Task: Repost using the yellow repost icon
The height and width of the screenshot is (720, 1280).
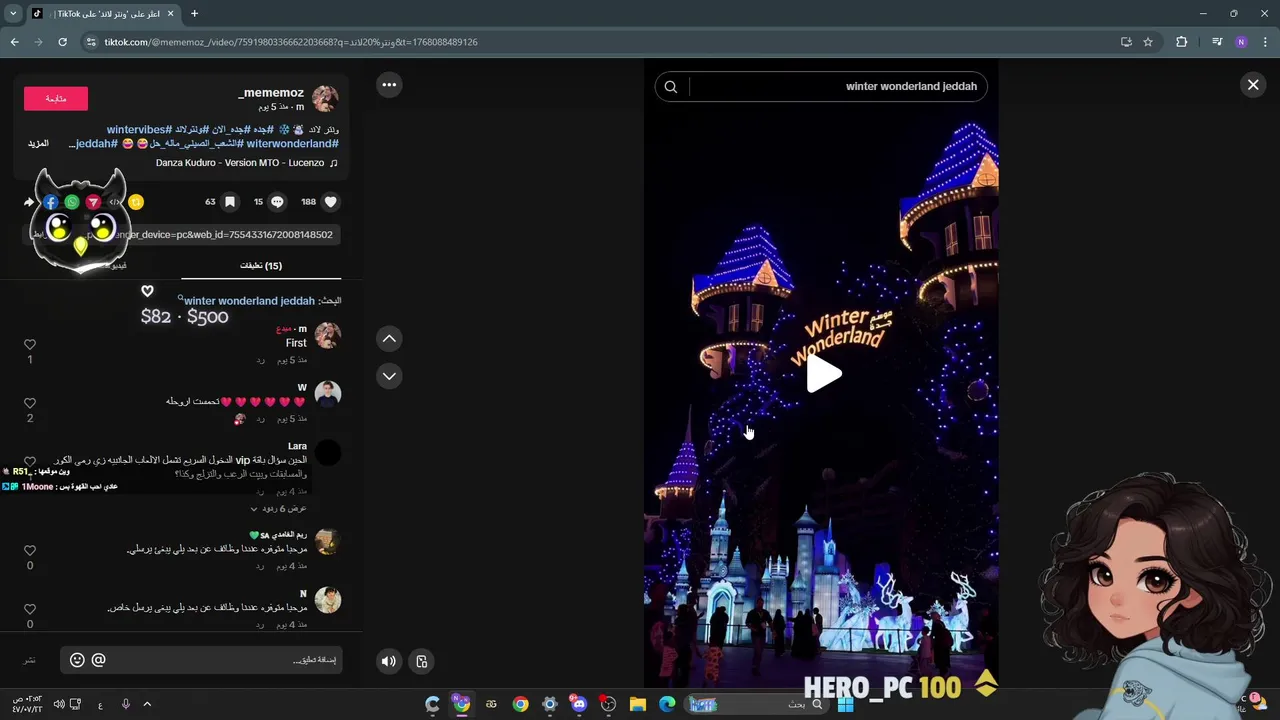Action: [x=136, y=202]
